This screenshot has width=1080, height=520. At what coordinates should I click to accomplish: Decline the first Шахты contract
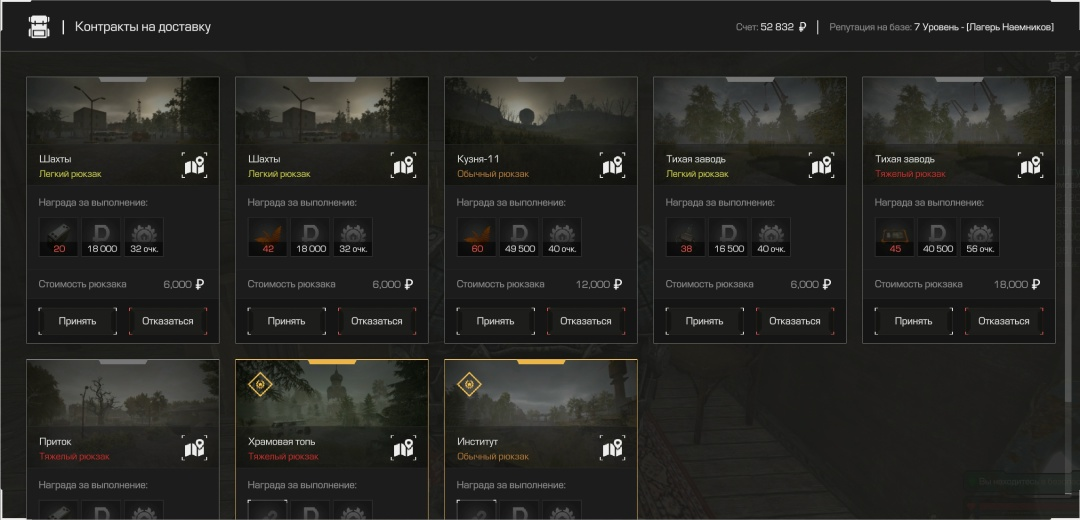click(168, 321)
